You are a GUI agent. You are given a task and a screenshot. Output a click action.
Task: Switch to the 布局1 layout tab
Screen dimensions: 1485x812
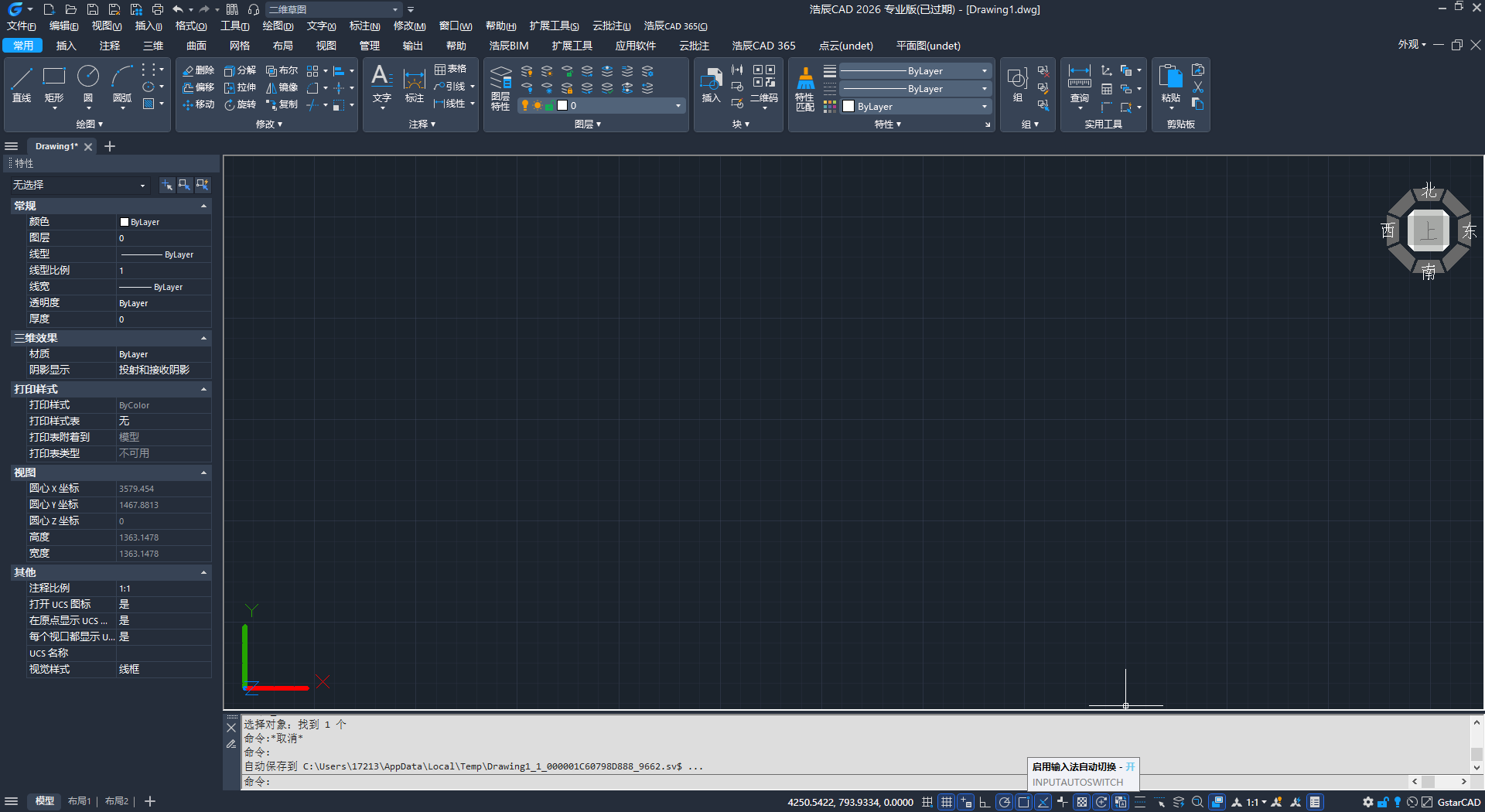coord(79,801)
